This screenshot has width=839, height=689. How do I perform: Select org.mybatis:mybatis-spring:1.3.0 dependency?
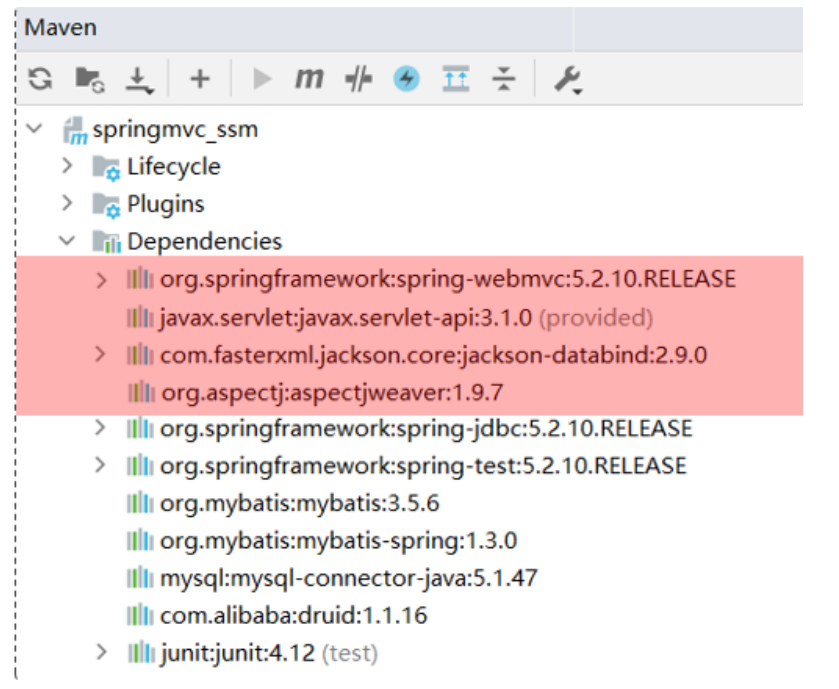point(338,541)
